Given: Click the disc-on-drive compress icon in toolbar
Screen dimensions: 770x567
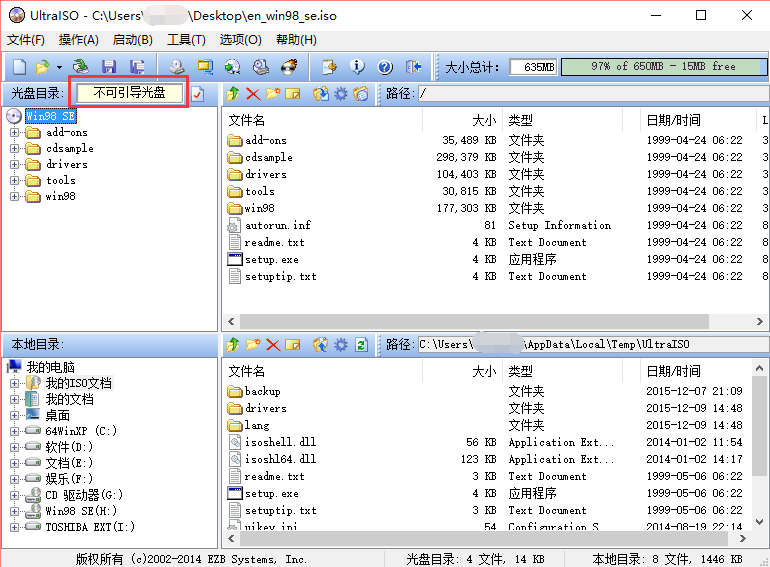Looking at the screenshot, I should [x=261, y=67].
